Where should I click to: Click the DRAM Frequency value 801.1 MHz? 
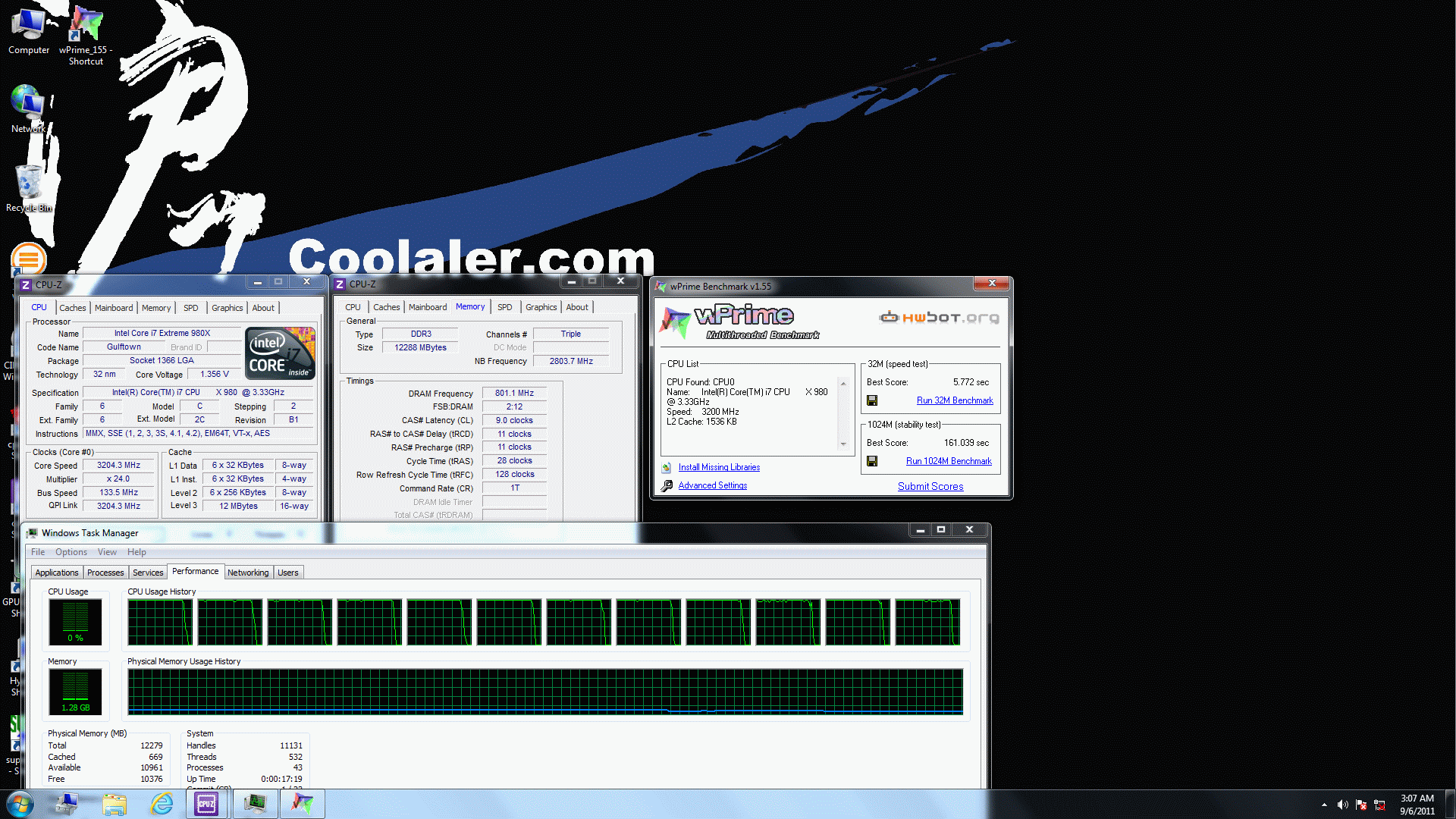514,394
